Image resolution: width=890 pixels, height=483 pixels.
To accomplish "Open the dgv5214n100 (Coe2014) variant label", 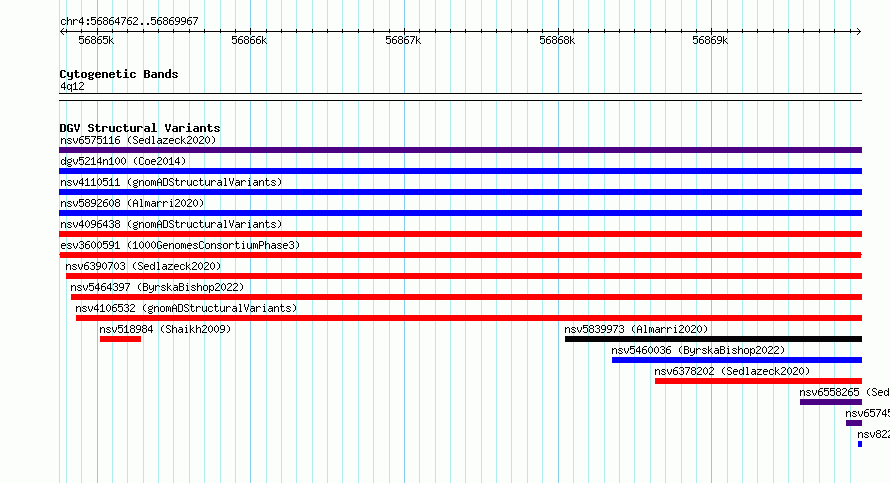I will coord(123,161).
